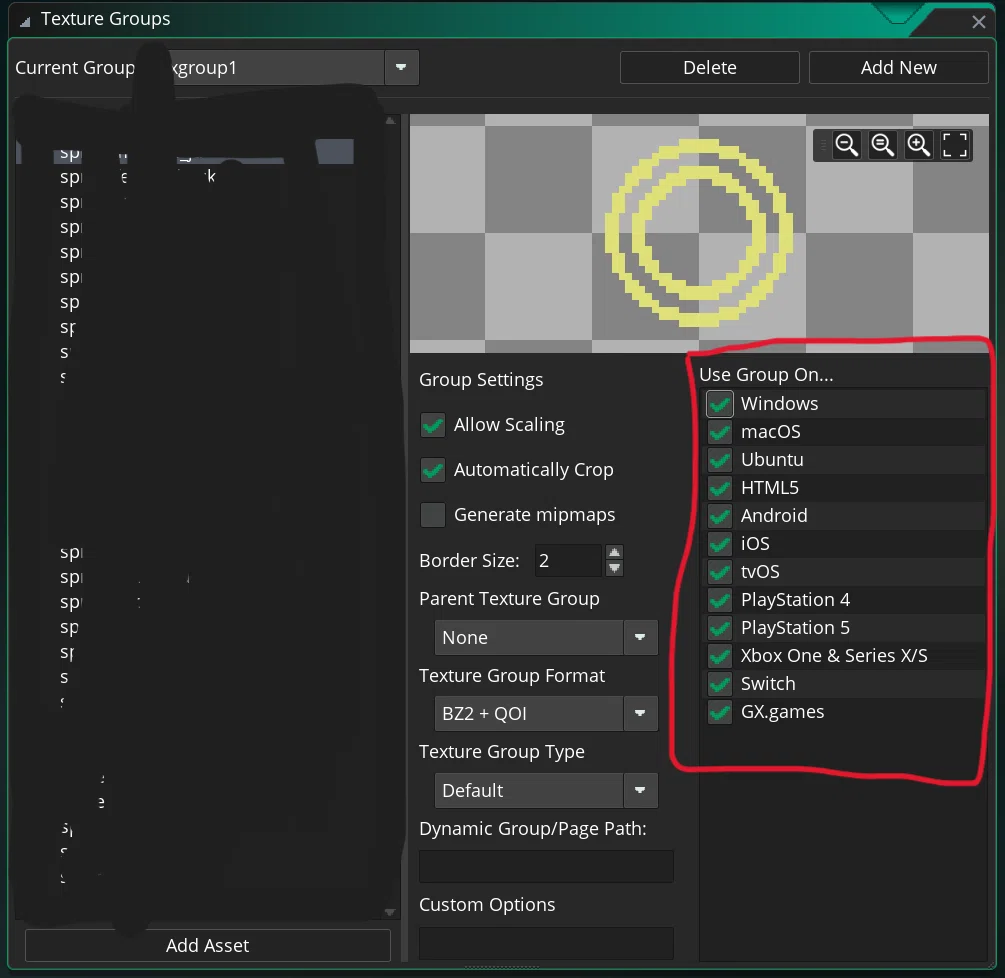The image size is (1005, 978).
Task: Click the Custom Options input field
Action: [x=546, y=943]
